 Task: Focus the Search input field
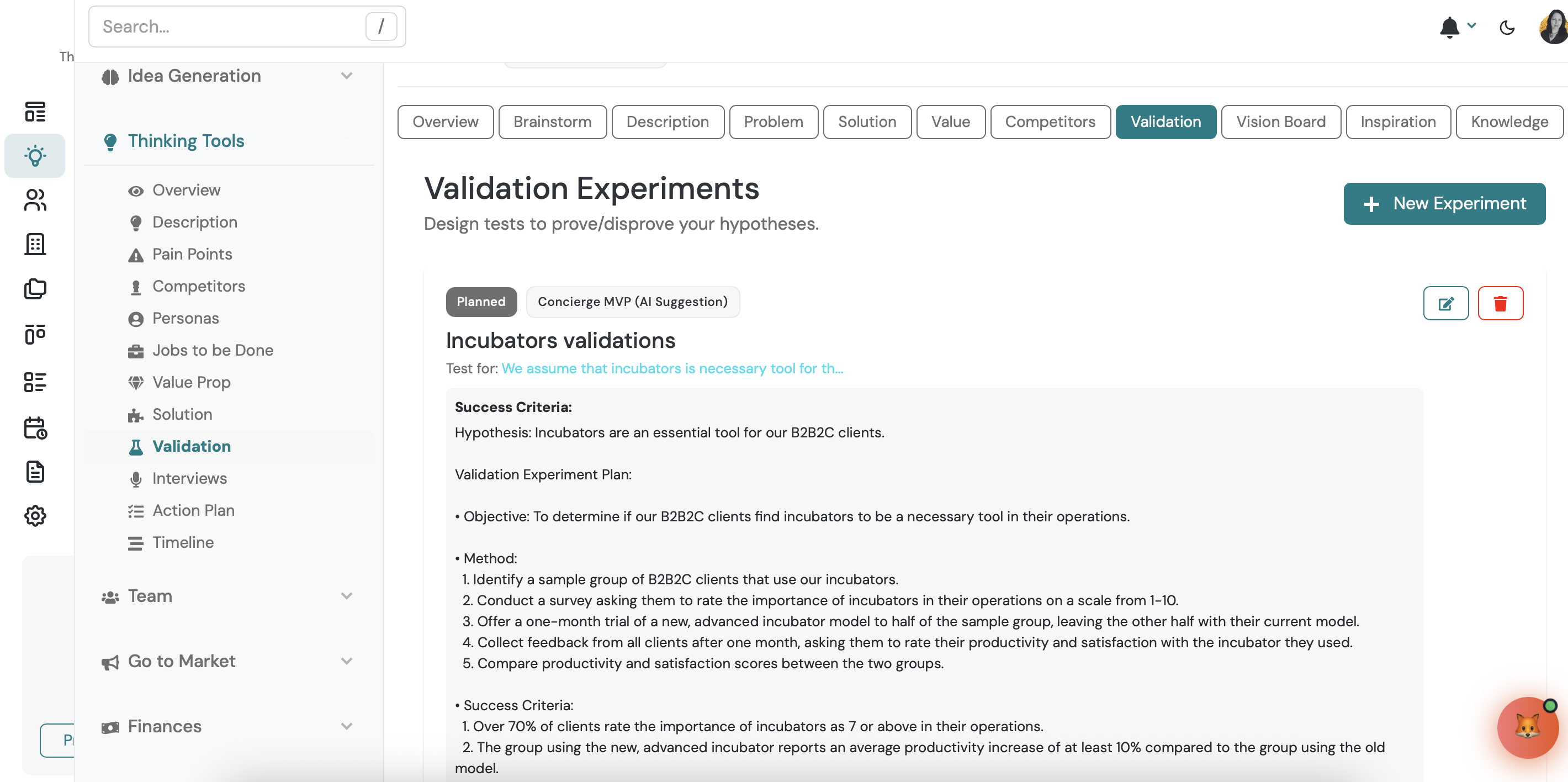click(231, 27)
